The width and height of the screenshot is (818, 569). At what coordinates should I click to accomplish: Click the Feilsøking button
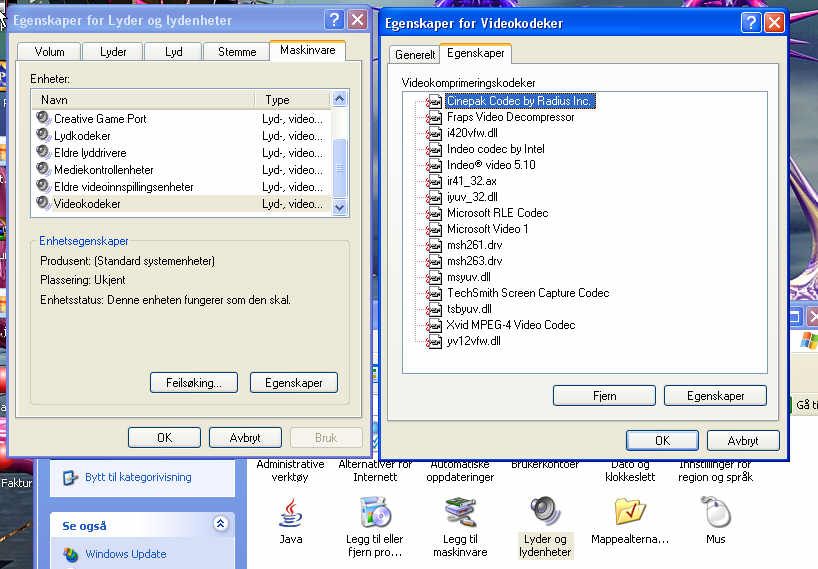point(194,383)
